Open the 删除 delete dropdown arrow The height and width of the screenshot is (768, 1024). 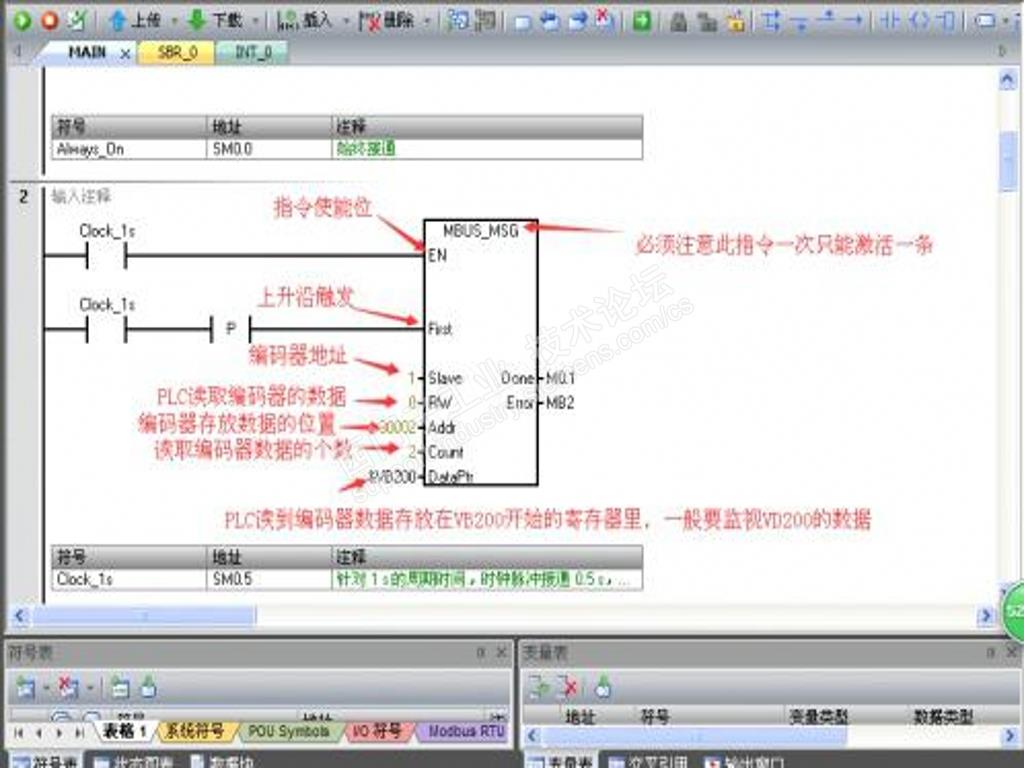click(427, 22)
